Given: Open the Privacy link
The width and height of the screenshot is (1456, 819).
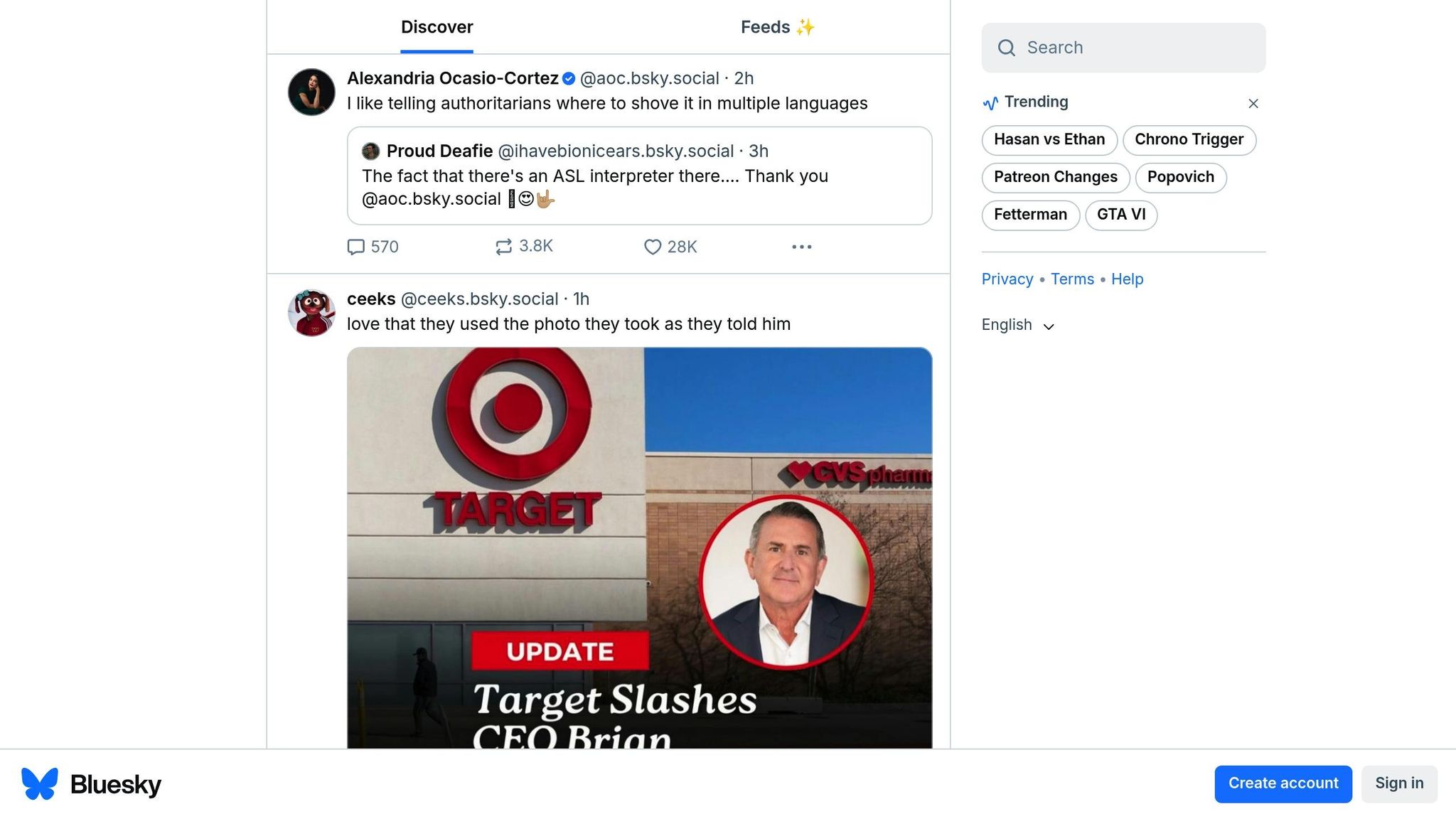Looking at the screenshot, I should pyautogui.click(x=1007, y=279).
